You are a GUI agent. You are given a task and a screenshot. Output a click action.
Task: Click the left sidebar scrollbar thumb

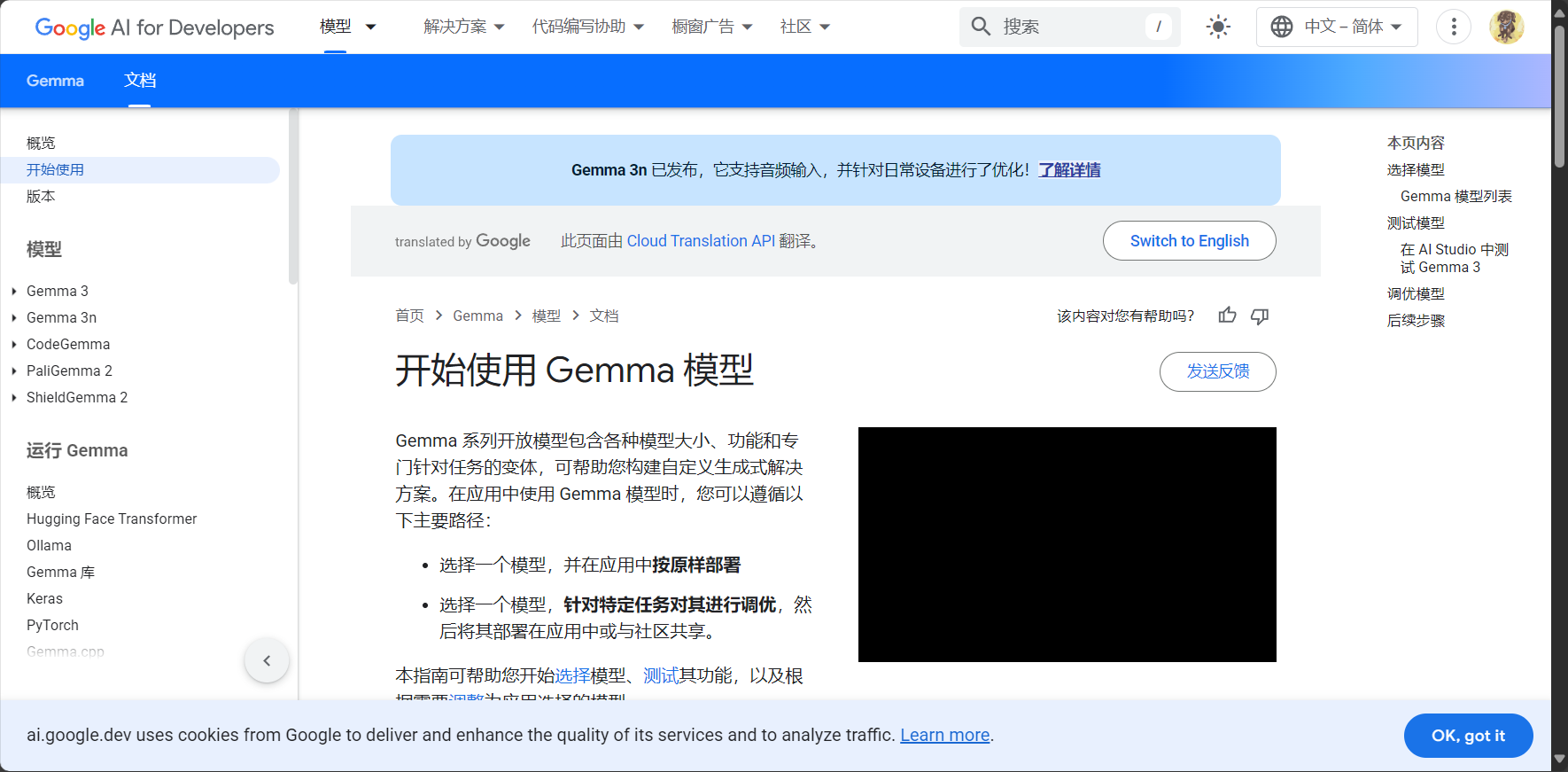(292, 196)
